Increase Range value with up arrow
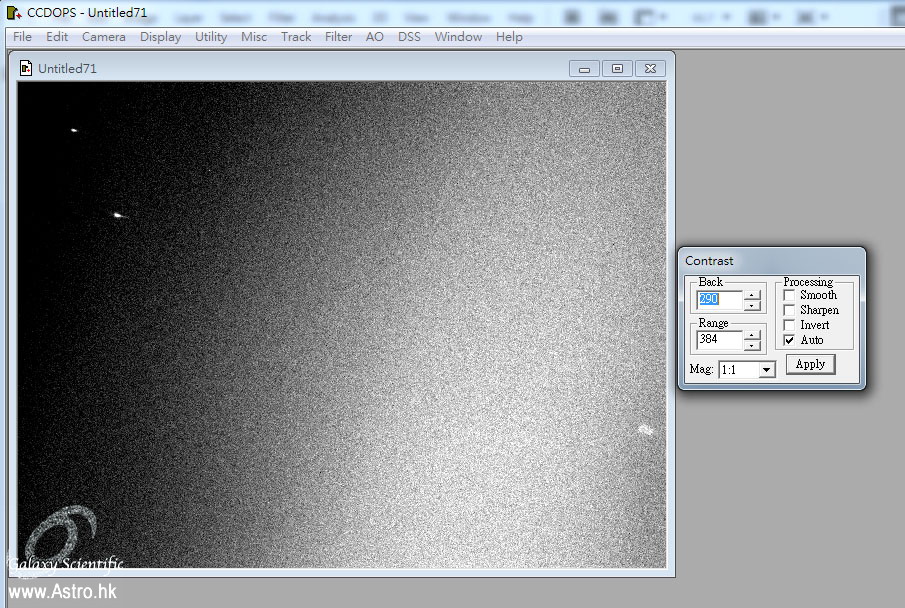The image size is (905, 608). coord(752,335)
